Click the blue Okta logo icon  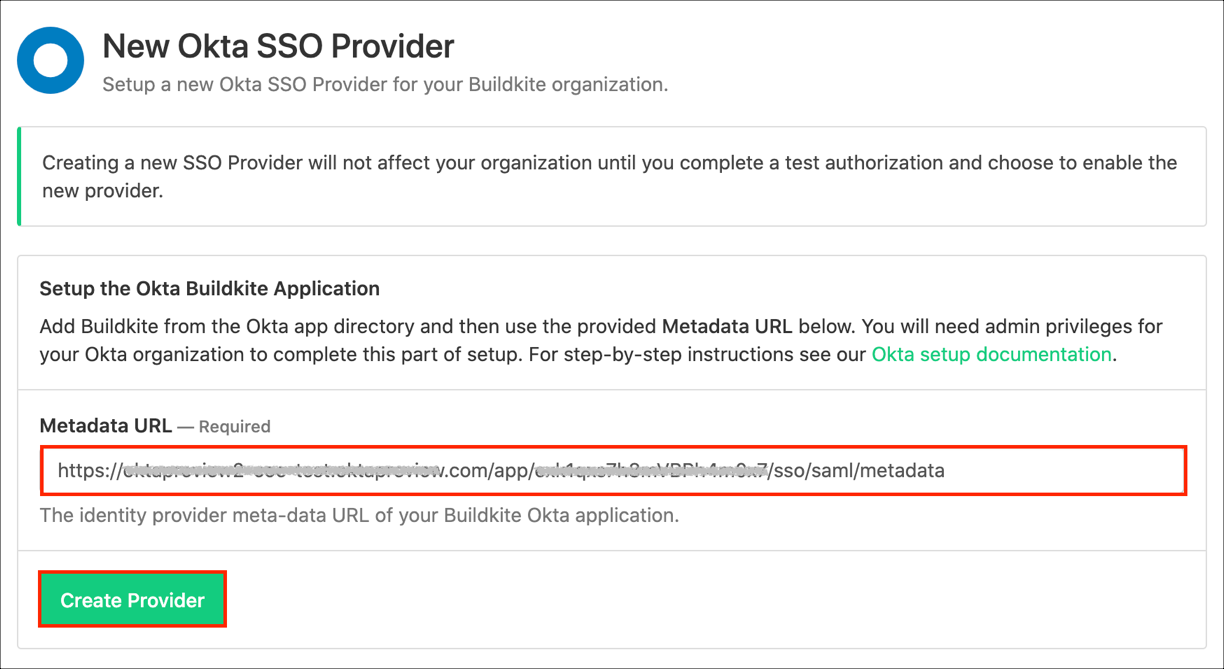click(50, 61)
